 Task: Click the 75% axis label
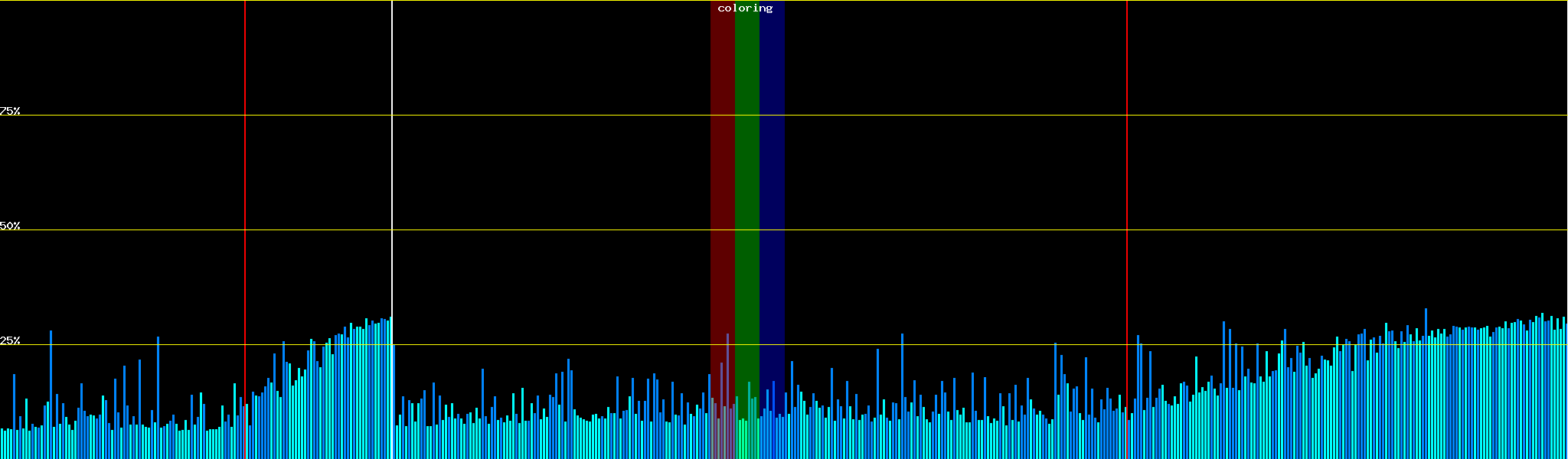point(10,111)
